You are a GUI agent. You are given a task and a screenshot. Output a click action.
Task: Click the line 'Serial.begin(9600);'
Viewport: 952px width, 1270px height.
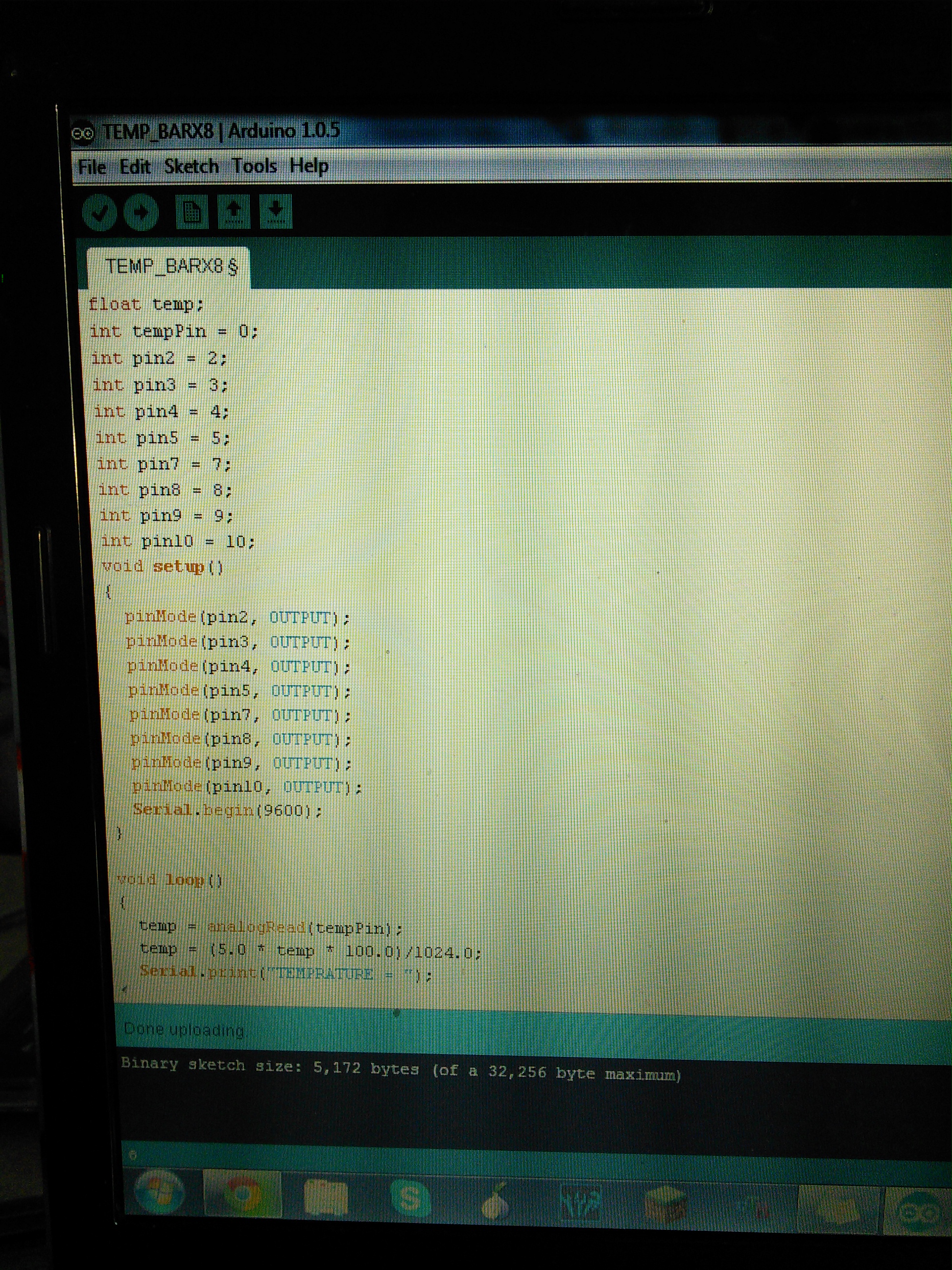tap(228, 811)
